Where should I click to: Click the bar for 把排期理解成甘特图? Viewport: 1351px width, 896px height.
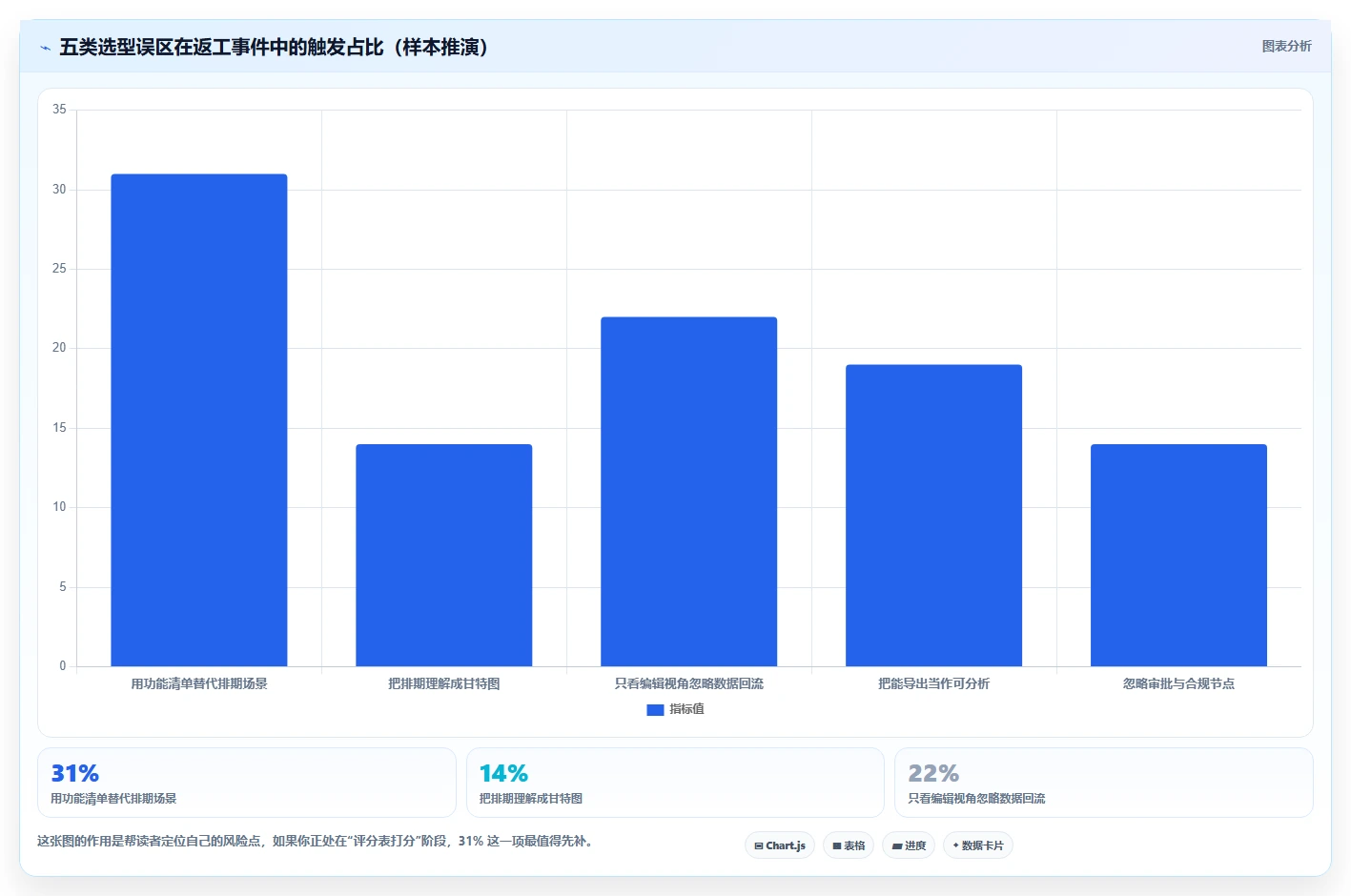click(x=444, y=555)
